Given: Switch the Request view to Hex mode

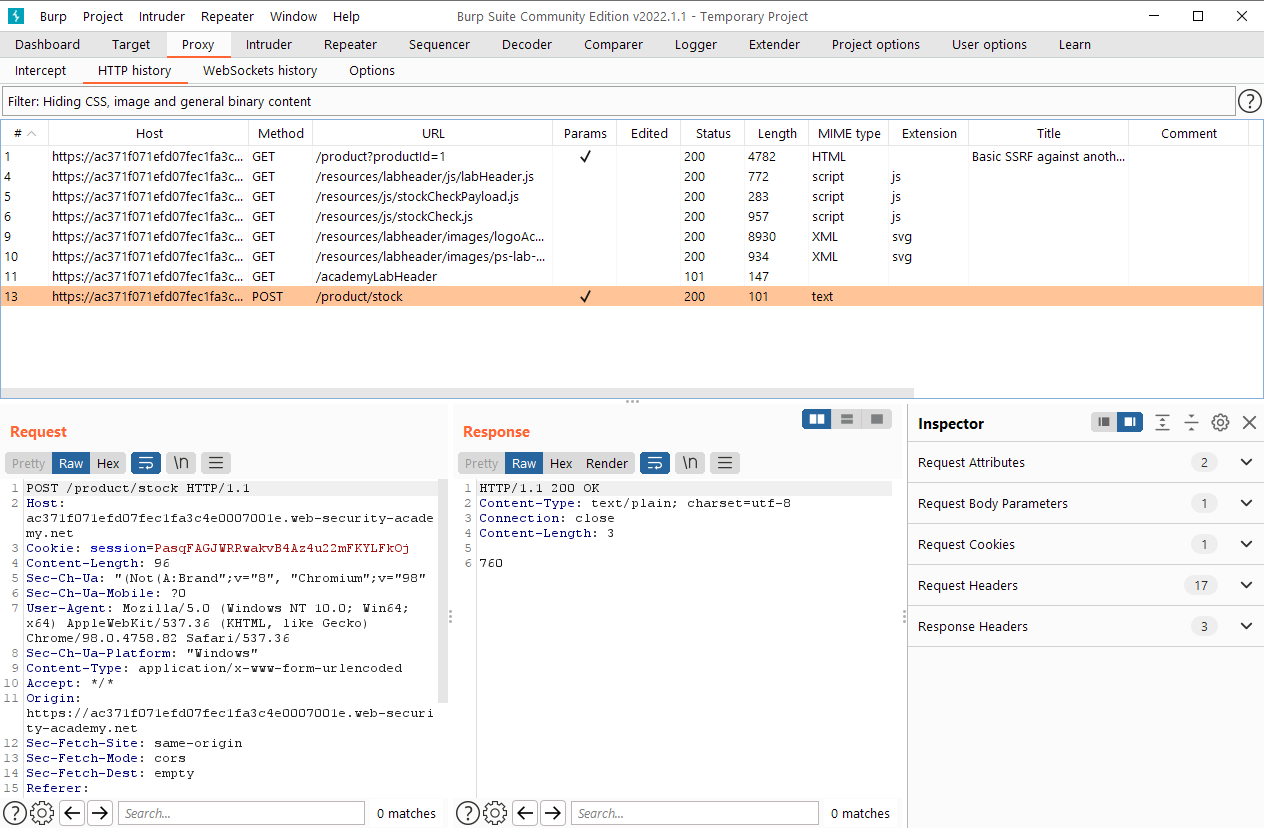Looking at the screenshot, I should point(108,462).
